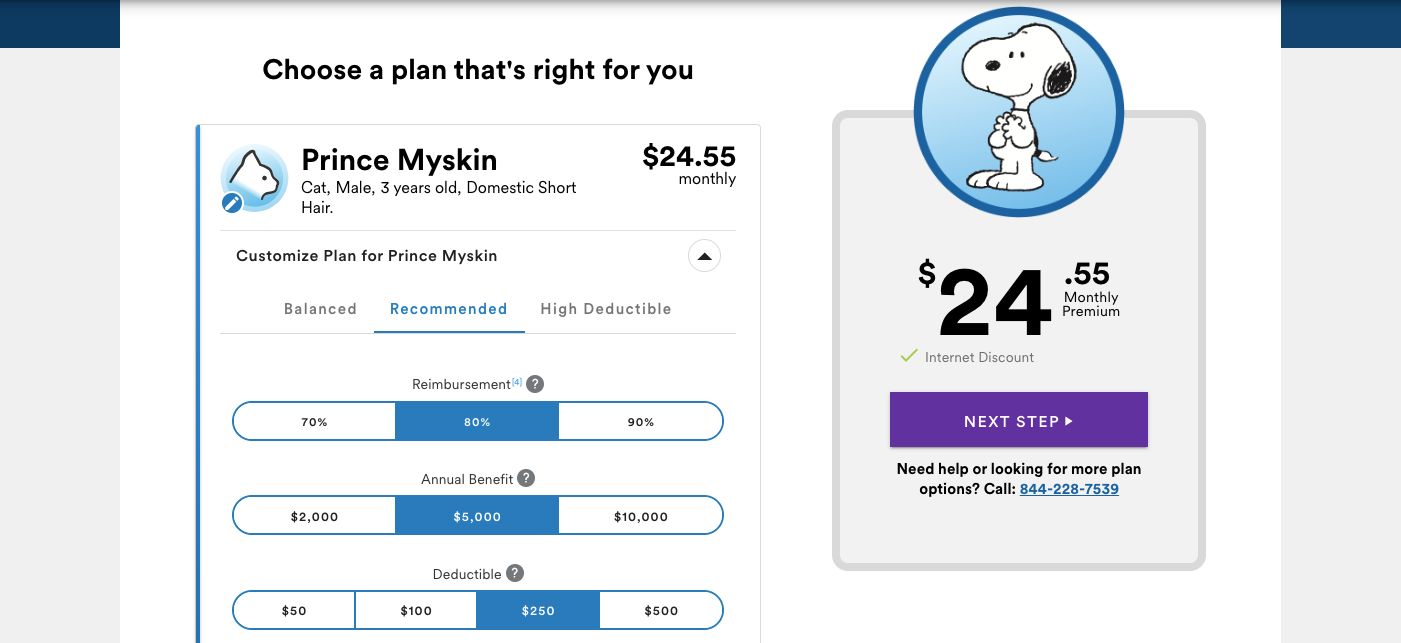Click the Deductible help question mark icon
This screenshot has height=643, width=1401.
point(514,574)
